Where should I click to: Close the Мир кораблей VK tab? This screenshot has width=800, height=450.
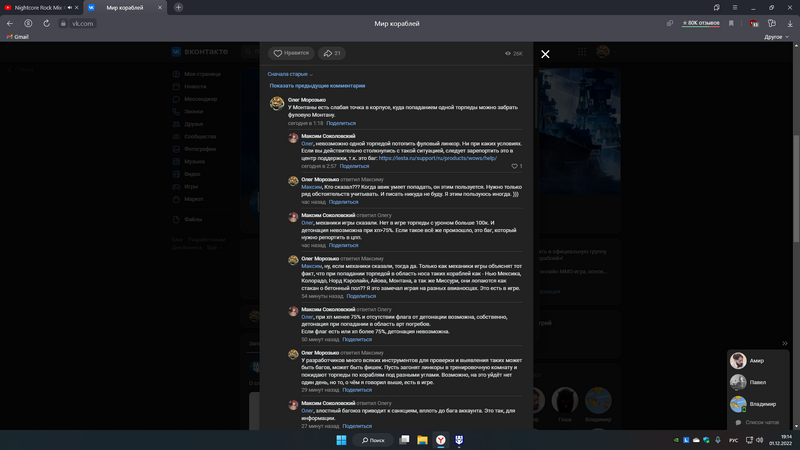coord(160,8)
